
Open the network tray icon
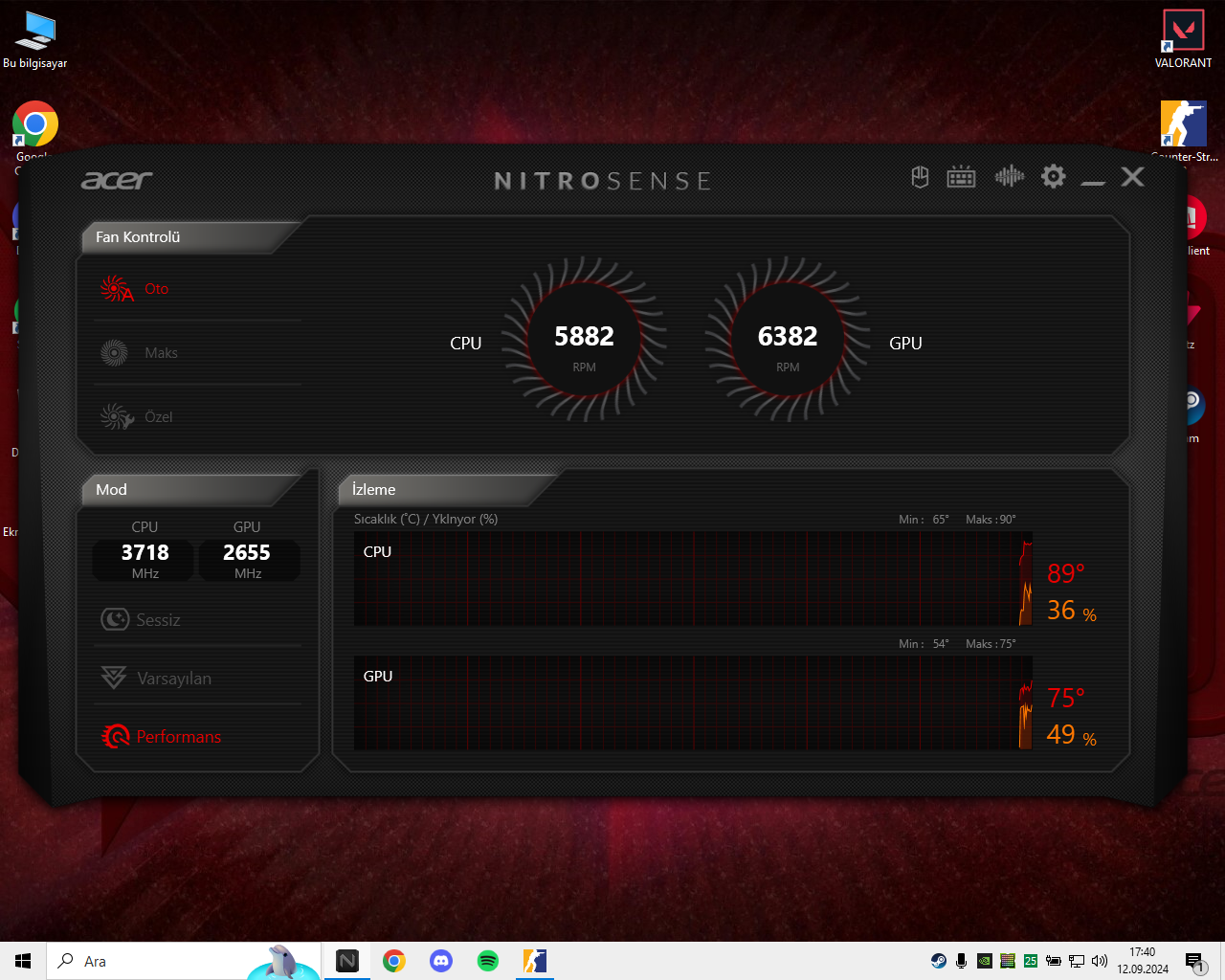[1077, 961]
